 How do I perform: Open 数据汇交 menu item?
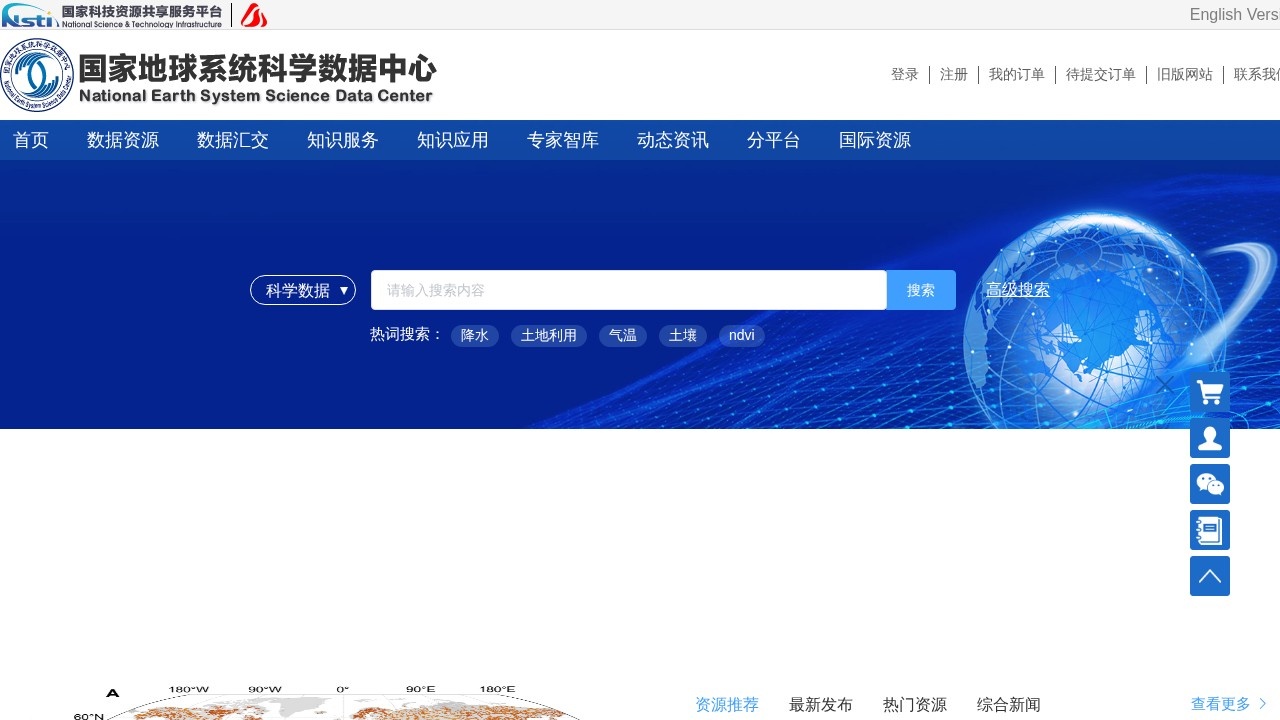coord(233,140)
